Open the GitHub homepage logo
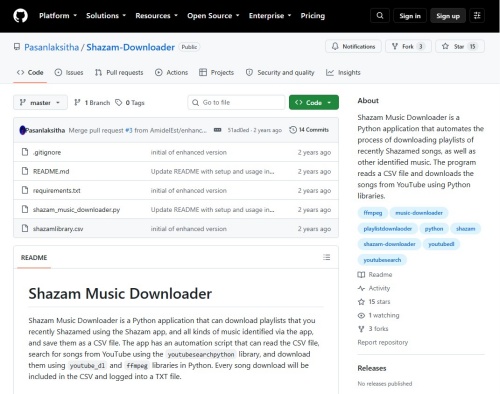This screenshot has width=500, height=394. 20,16
